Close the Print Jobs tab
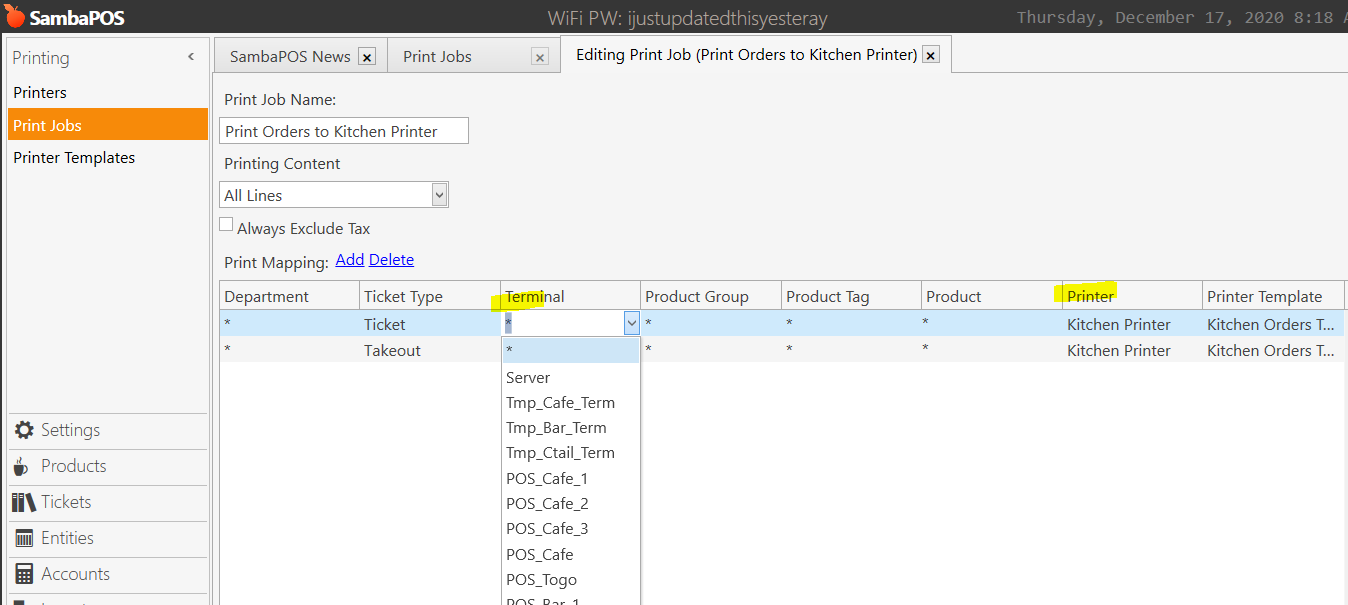This screenshot has height=605, width=1348. point(540,57)
